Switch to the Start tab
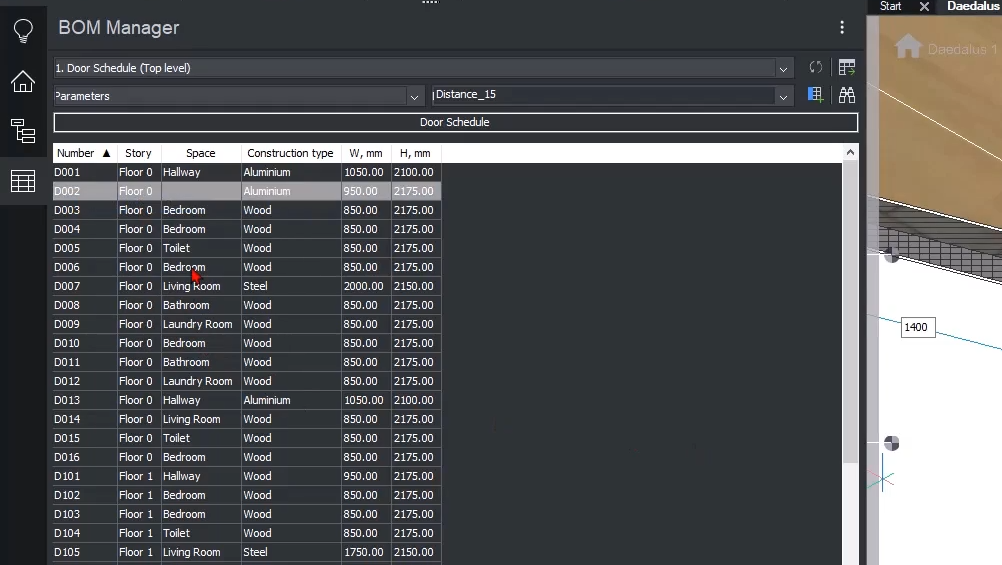The height and width of the screenshot is (565, 1002). pos(890,6)
